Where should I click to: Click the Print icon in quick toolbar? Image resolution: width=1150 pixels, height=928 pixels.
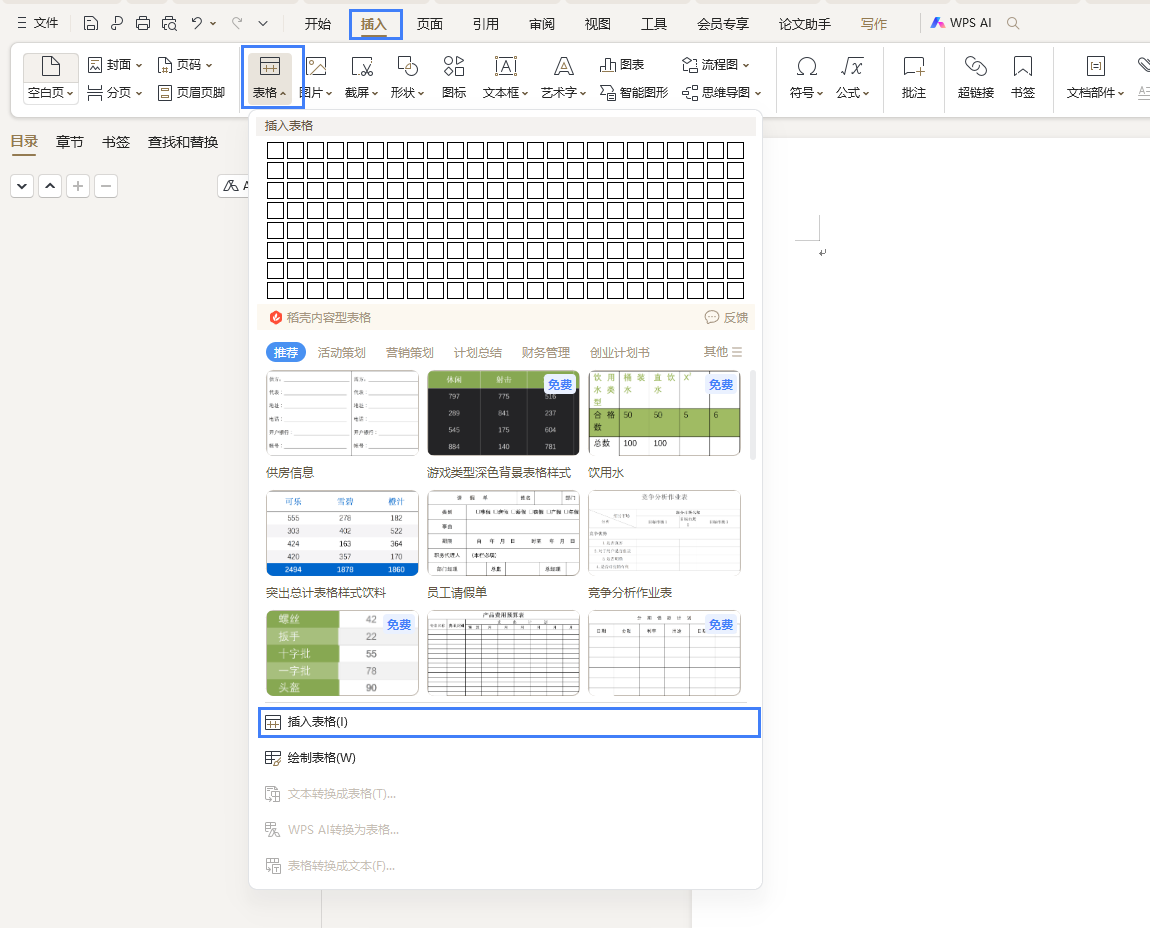point(143,23)
